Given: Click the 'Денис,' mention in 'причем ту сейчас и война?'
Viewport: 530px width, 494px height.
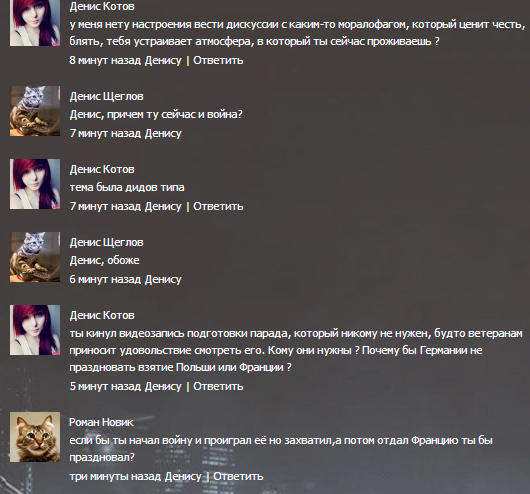Looking at the screenshot, I should tap(87, 115).
